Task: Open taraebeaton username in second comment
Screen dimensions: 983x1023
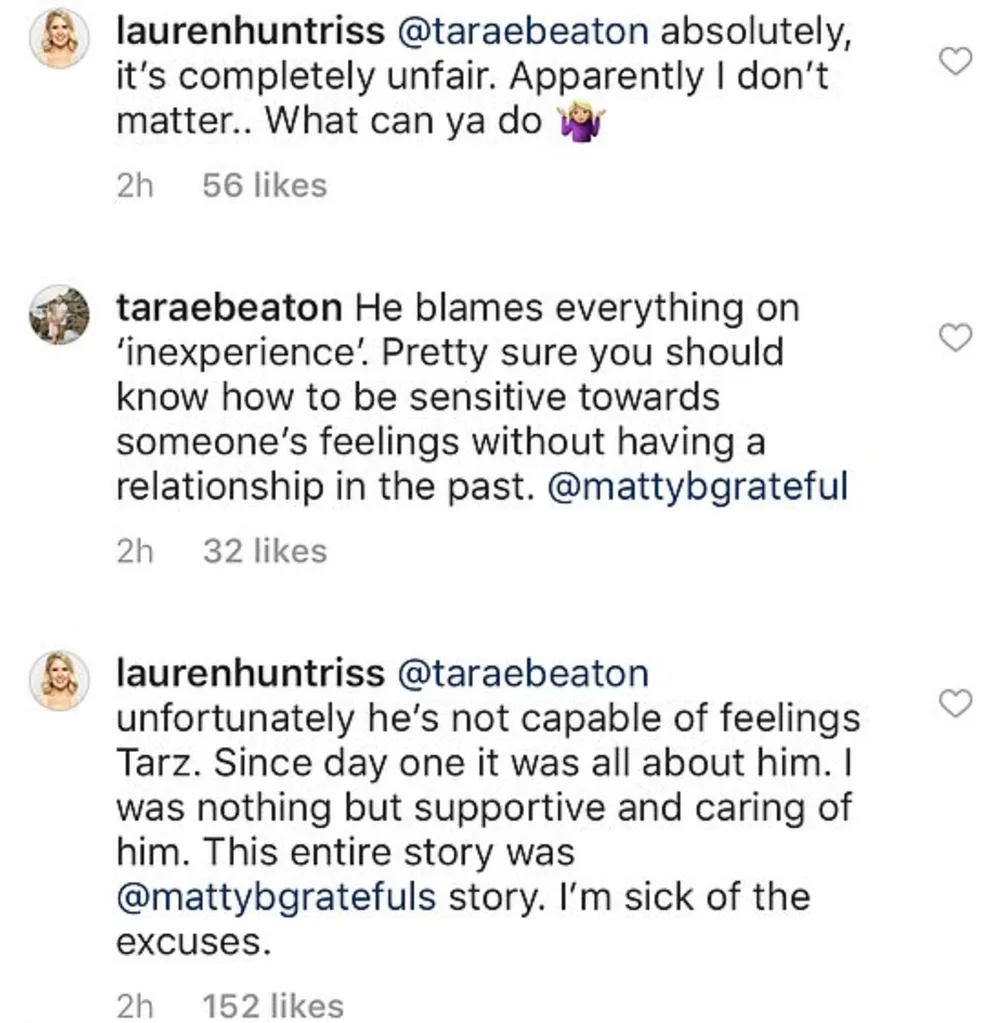Action: coord(229,307)
